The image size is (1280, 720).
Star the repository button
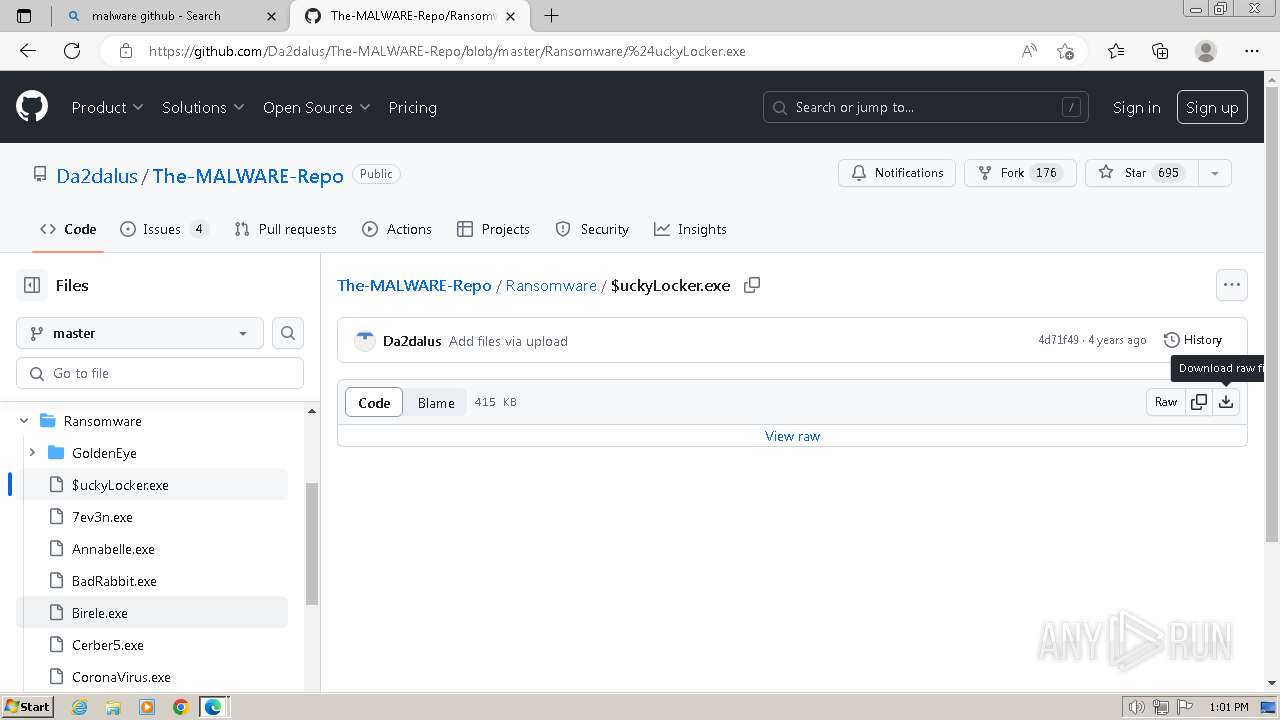[x=1141, y=173]
